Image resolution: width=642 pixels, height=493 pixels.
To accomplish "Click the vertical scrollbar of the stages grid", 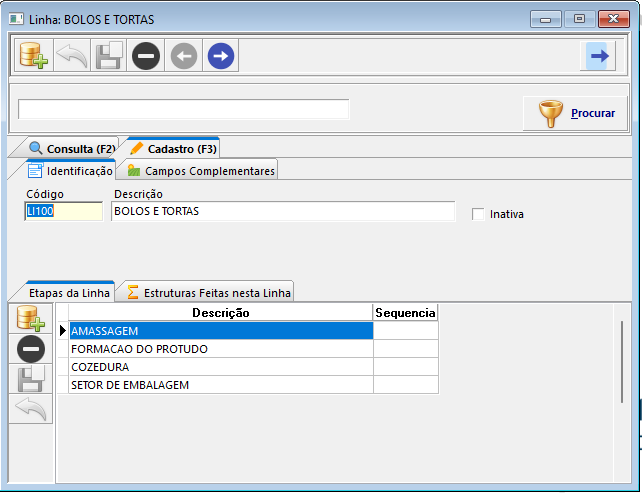I will [x=622, y=362].
